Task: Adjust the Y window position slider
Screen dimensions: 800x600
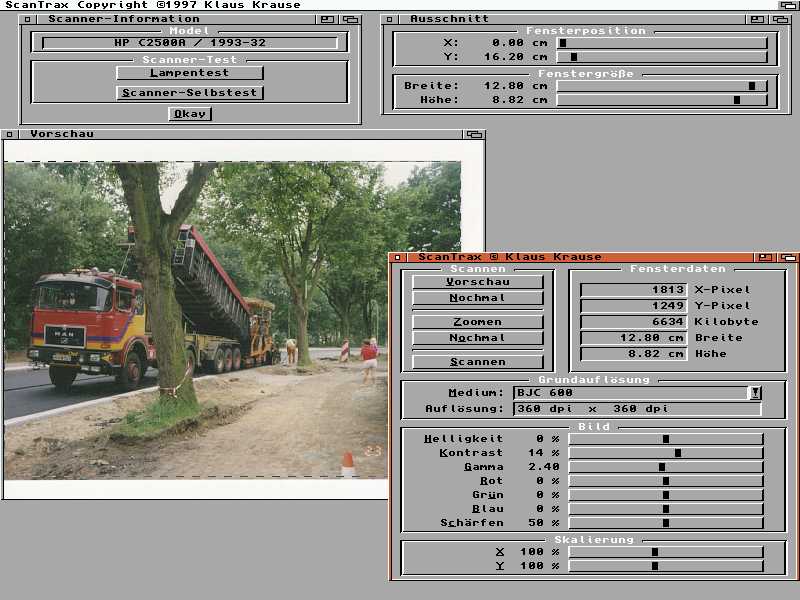Action: click(662, 57)
